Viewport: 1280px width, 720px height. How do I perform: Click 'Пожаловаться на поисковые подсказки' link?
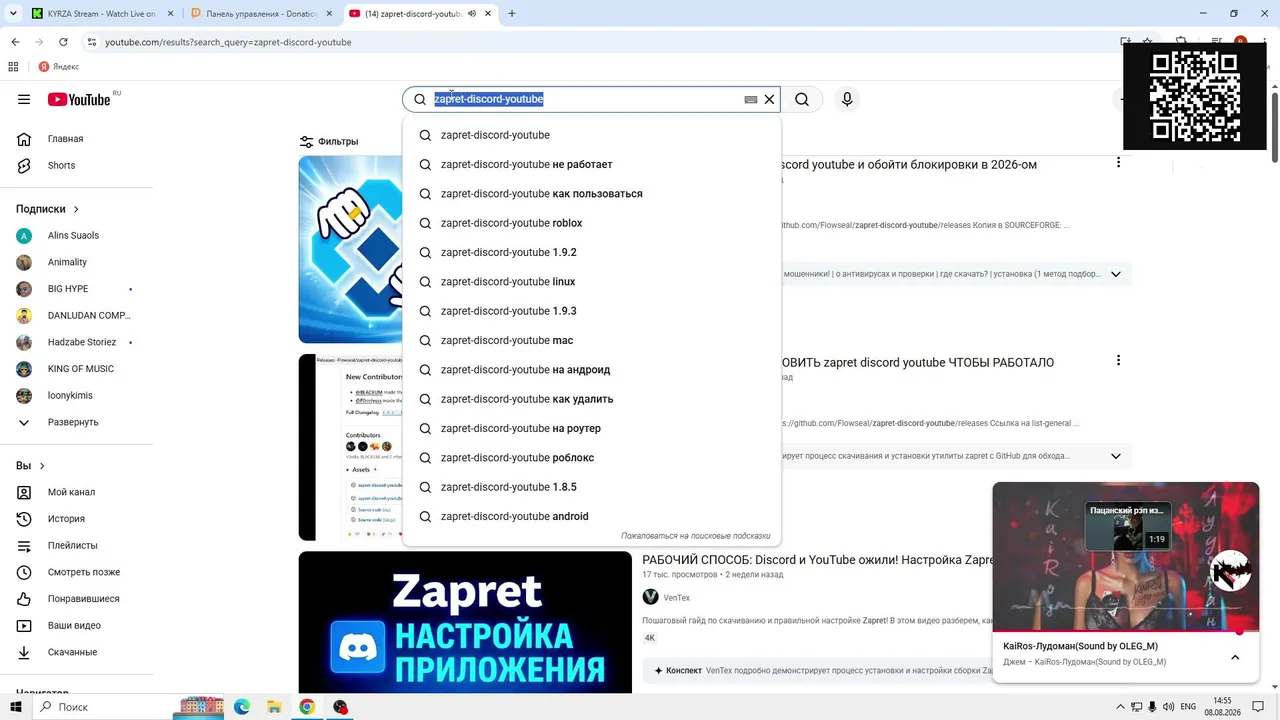695,536
